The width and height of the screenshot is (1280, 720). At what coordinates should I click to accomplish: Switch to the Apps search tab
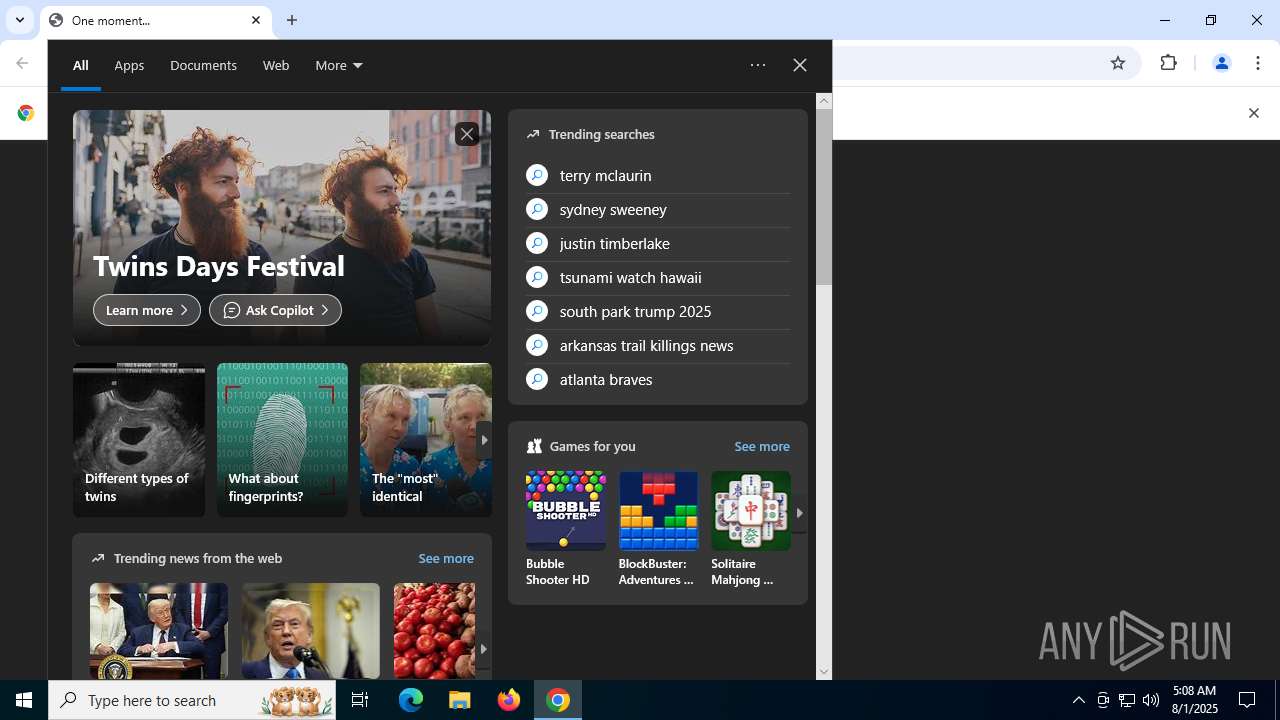click(x=129, y=65)
